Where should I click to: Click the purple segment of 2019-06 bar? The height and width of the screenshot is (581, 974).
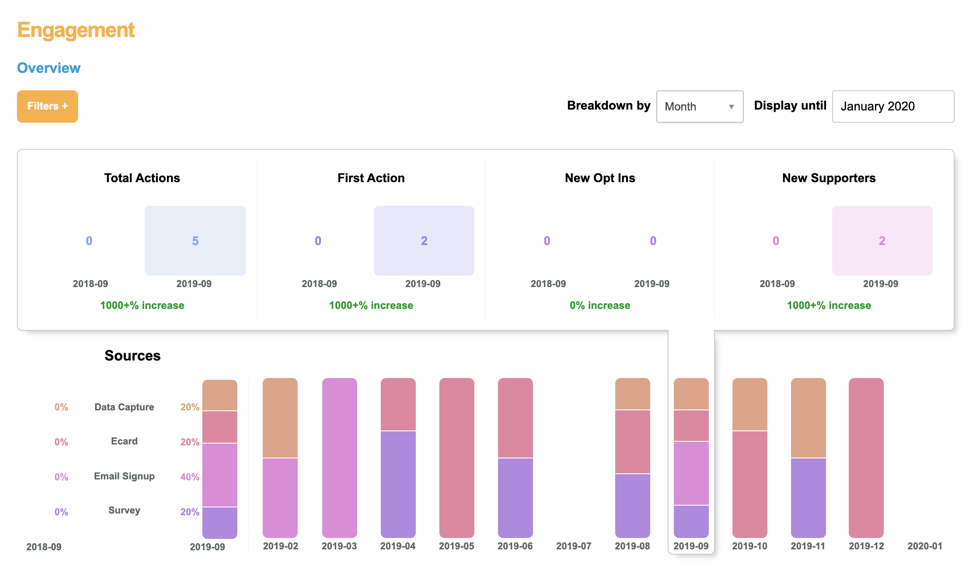click(515, 497)
